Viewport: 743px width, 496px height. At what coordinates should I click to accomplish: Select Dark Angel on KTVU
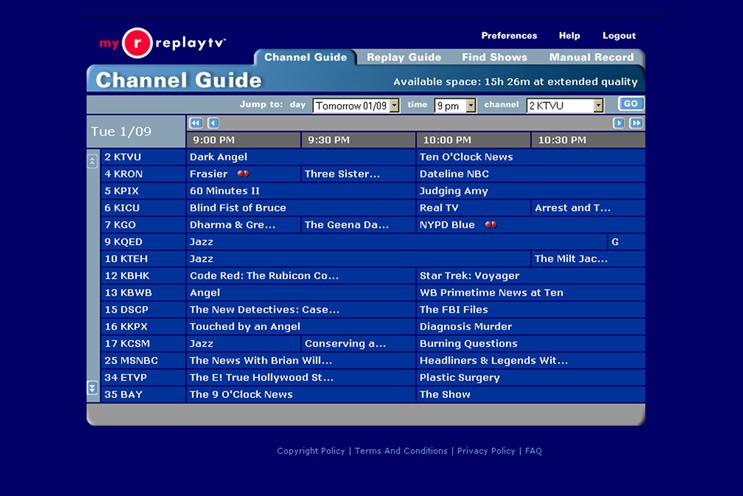pyautogui.click(x=300, y=157)
